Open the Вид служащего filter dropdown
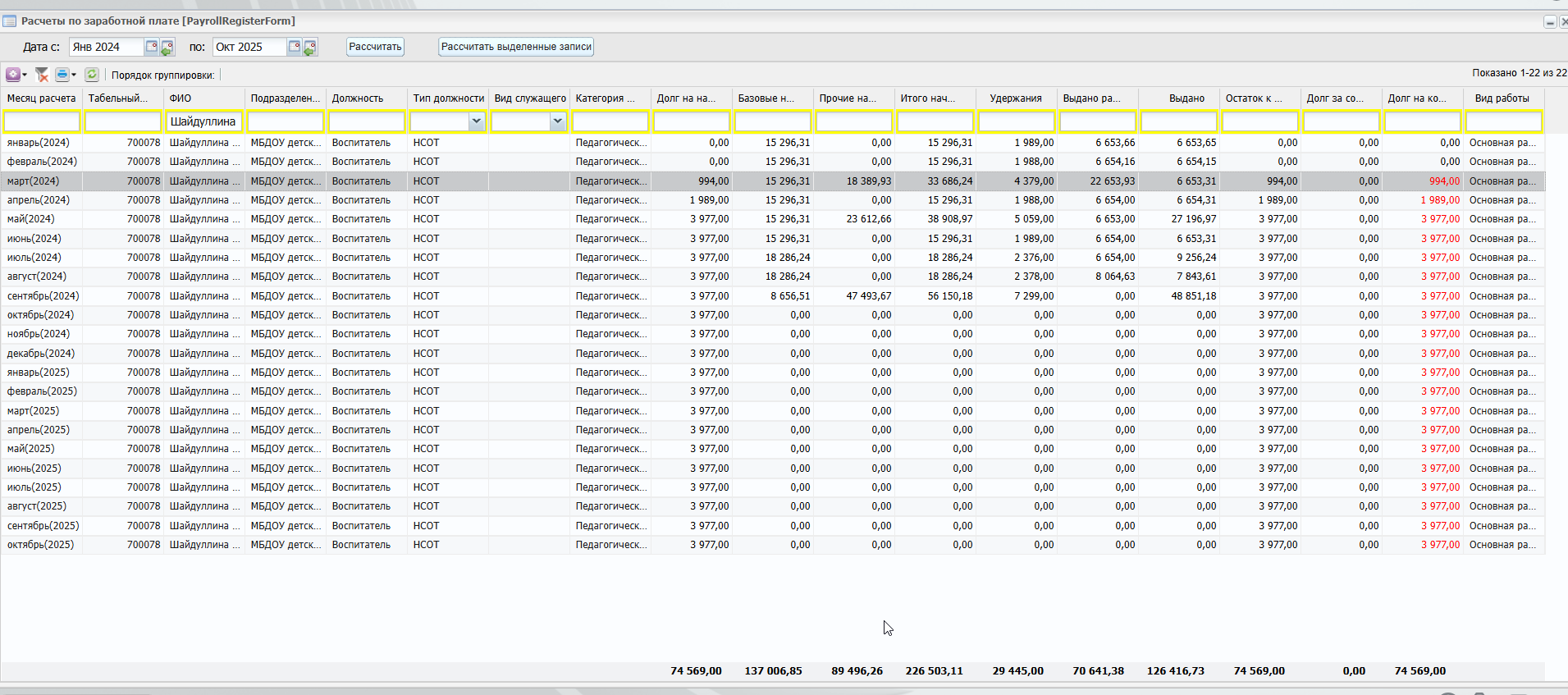 click(x=557, y=121)
